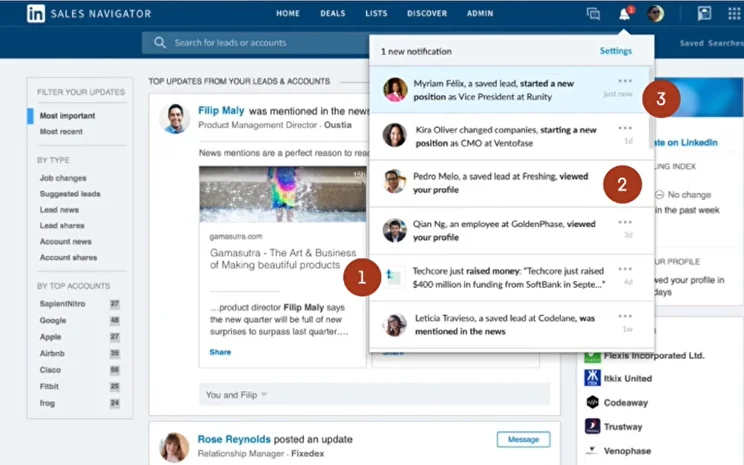
Task: Click the notification panel scrollbar
Action: tap(651, 107)
